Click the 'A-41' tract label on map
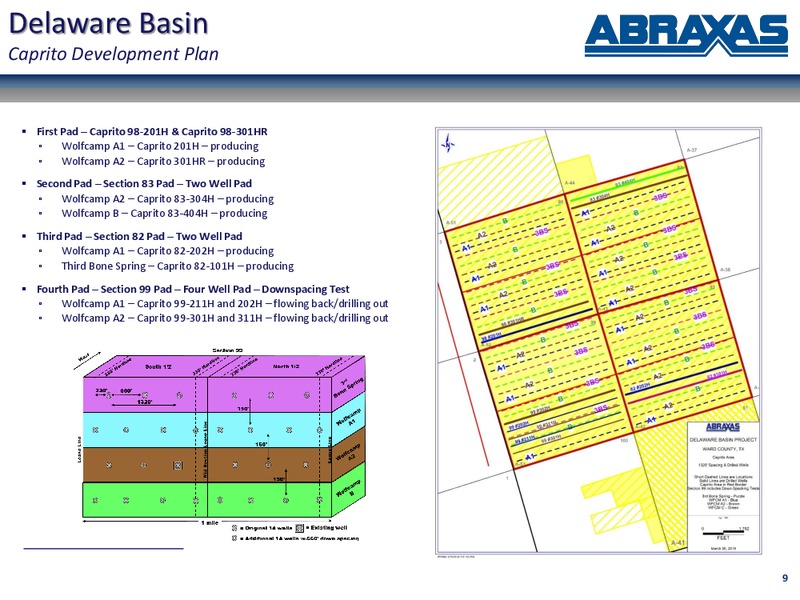The image size is (800, 600). point(678,543)
